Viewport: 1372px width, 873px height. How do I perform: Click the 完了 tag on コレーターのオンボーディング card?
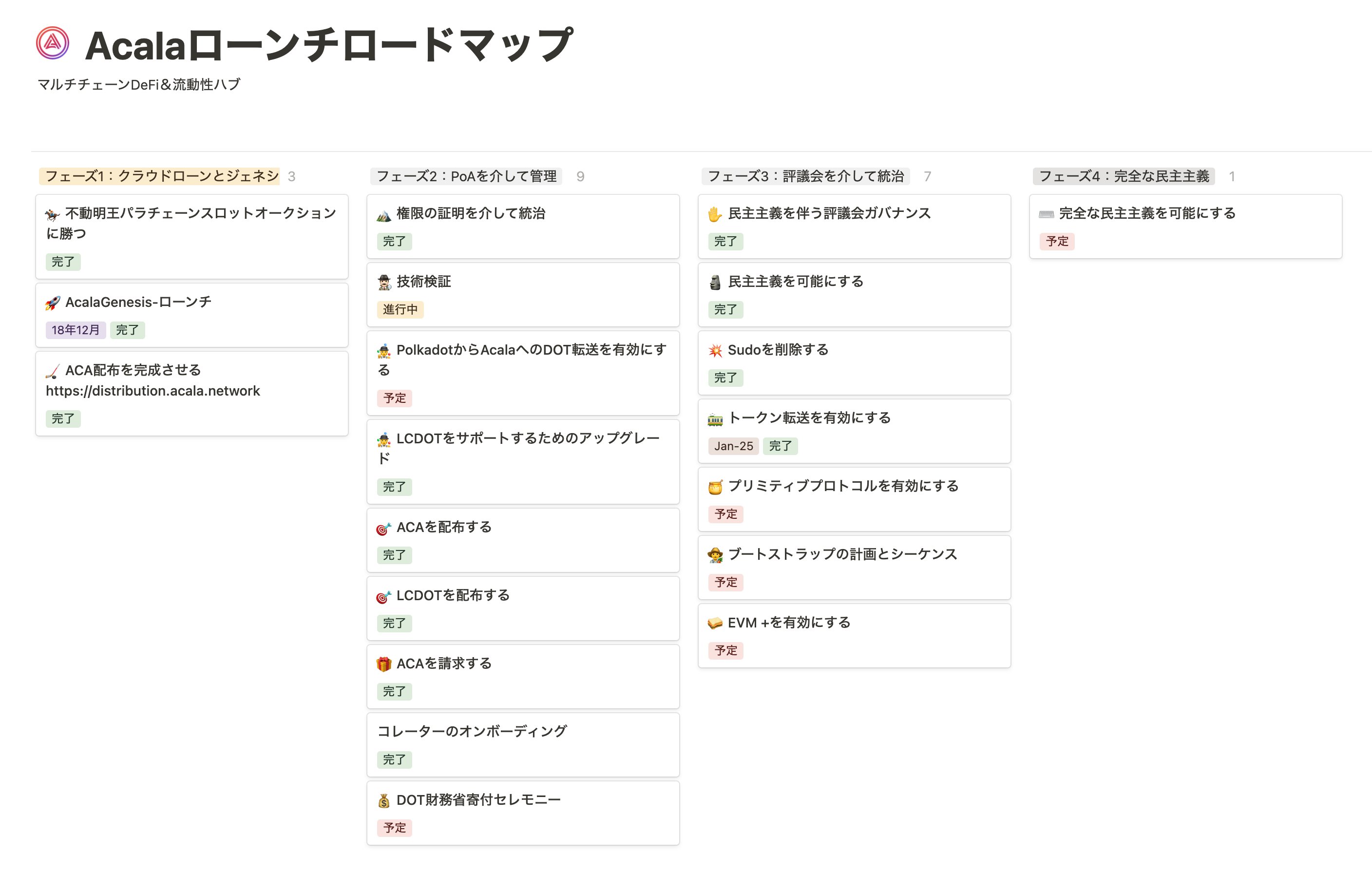(394, 759)
